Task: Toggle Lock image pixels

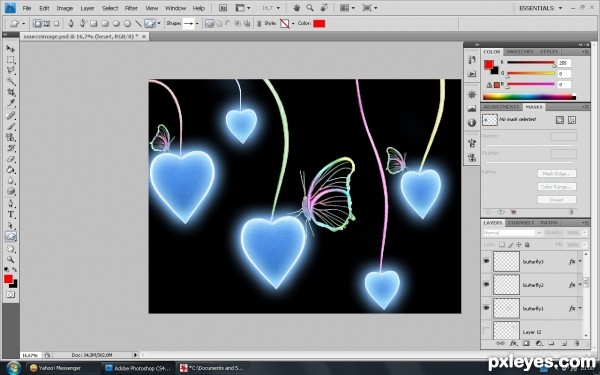Action: click(x=510, y=245)
